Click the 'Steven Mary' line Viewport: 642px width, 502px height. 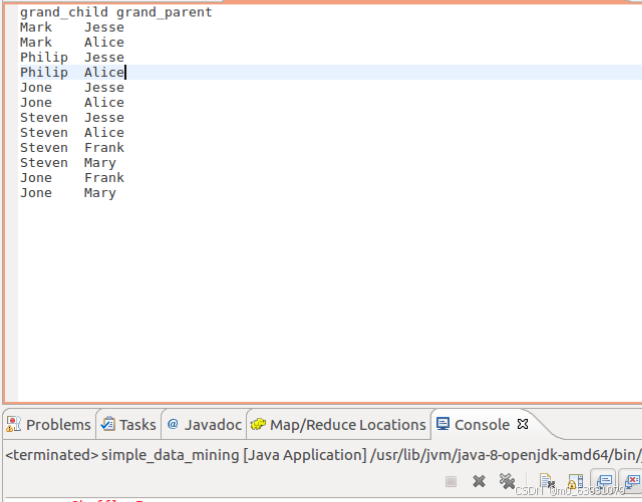tap(68, 163)
